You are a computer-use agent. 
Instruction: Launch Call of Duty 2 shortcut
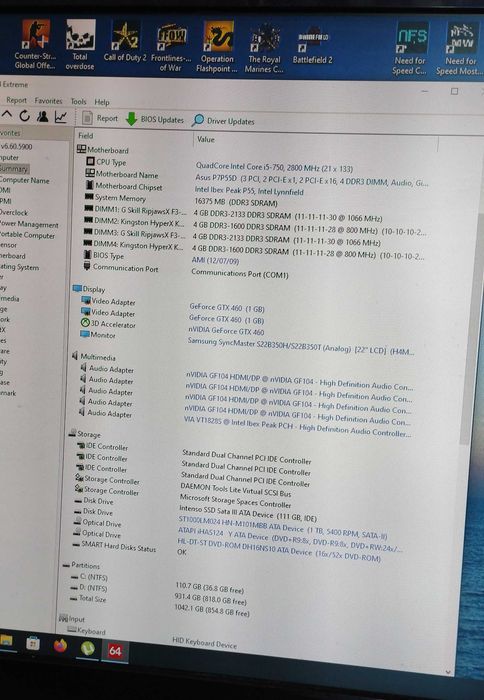coord(125,41)
